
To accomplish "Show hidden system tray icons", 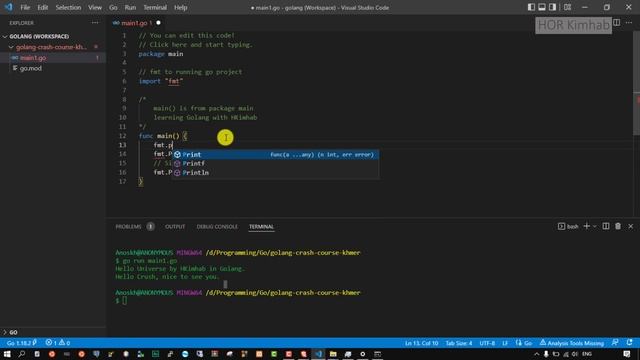I will pos(536,354).
